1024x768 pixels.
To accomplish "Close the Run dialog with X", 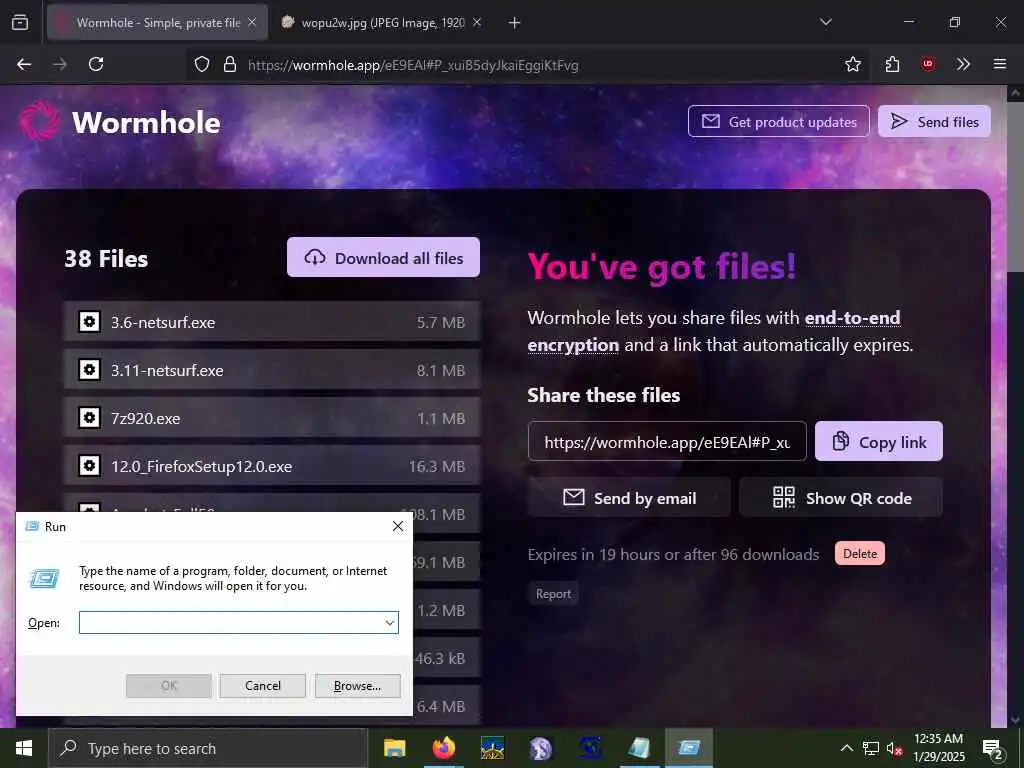I will (x=398, y=526).
